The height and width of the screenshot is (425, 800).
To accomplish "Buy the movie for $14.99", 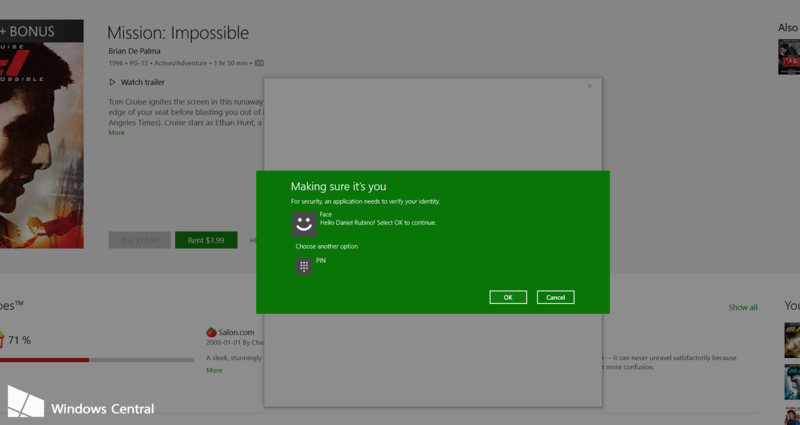I will pyautogui.click(x=139, y=240).
